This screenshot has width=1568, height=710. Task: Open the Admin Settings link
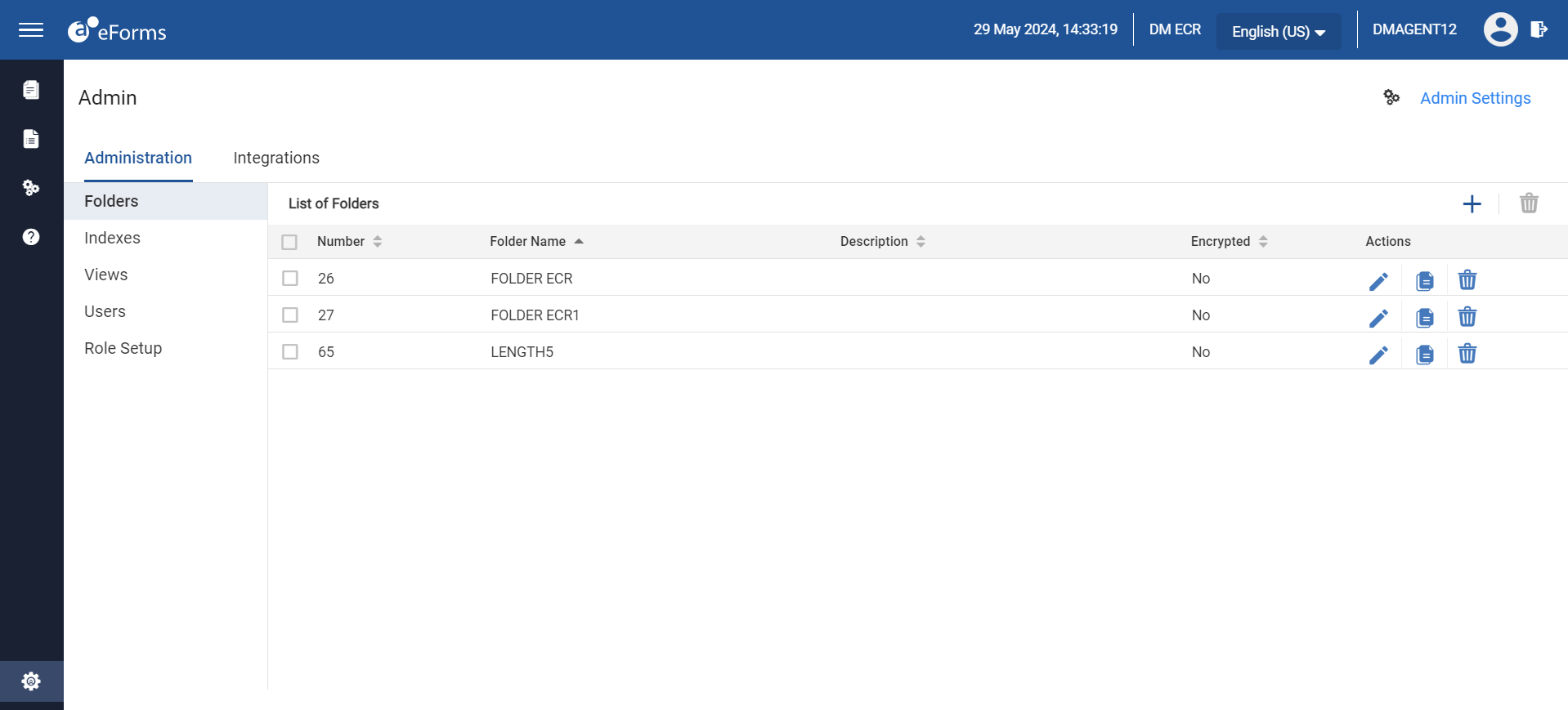(1475, 98)
